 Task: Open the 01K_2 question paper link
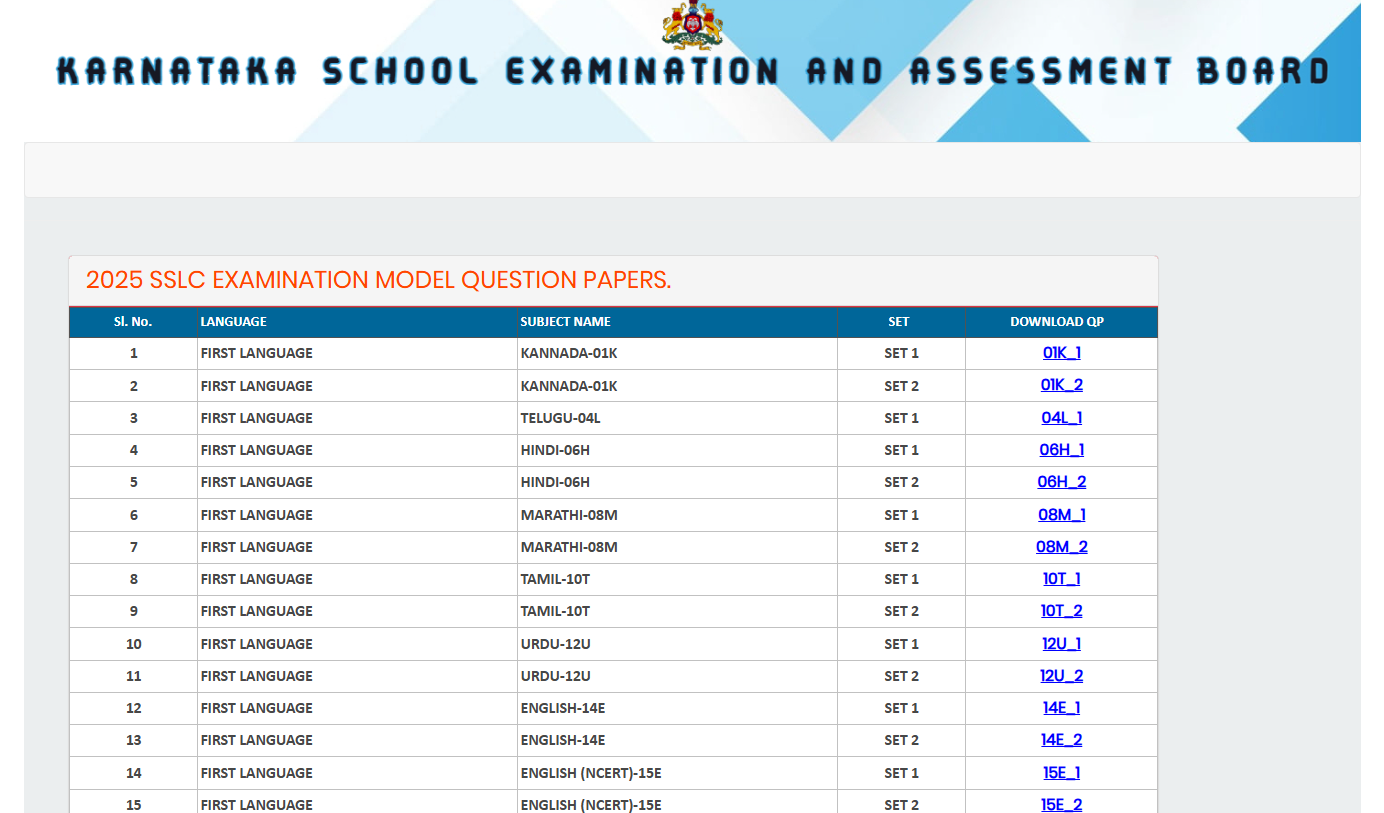tap(1060, 385)
